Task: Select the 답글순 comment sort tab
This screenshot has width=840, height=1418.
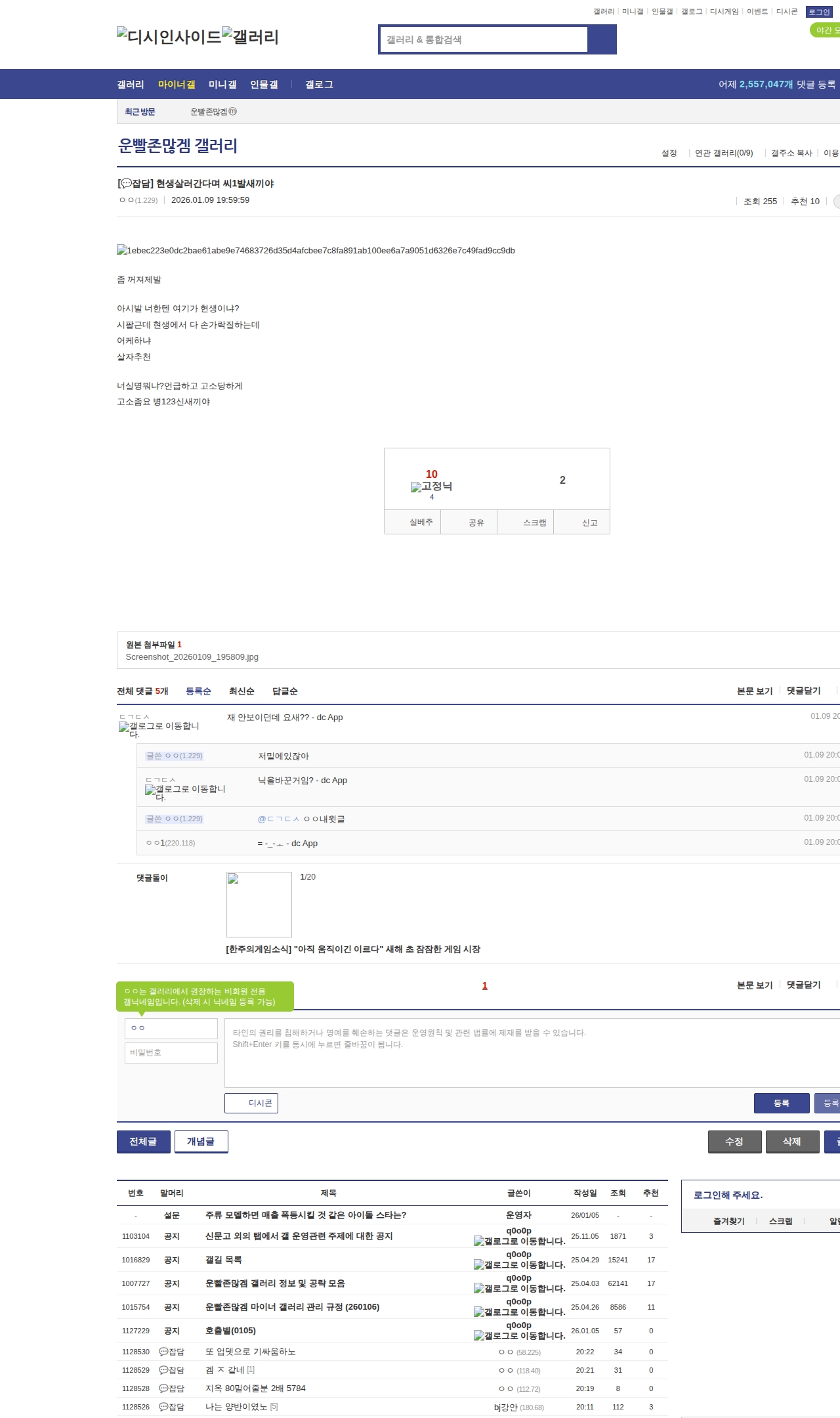Action: [x=285, y=691]
